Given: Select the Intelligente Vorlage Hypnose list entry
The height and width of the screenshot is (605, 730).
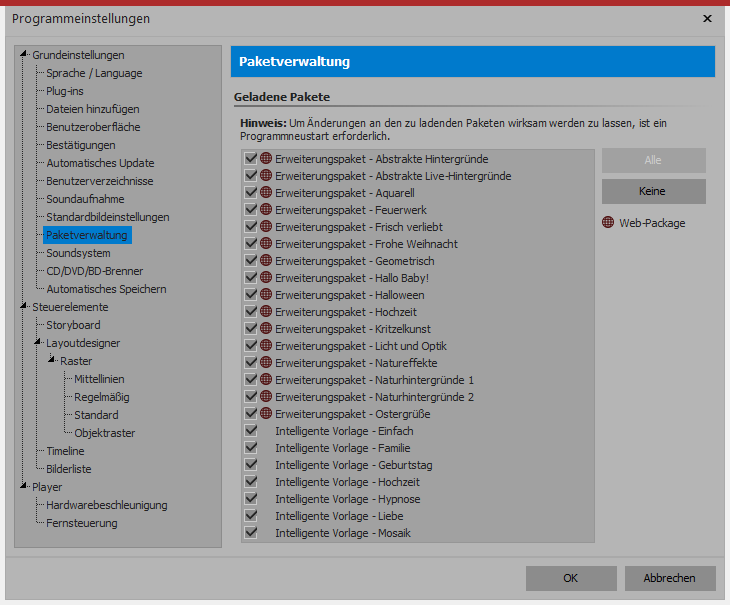Looking at the screenshot, I should [x=347, y=499].
